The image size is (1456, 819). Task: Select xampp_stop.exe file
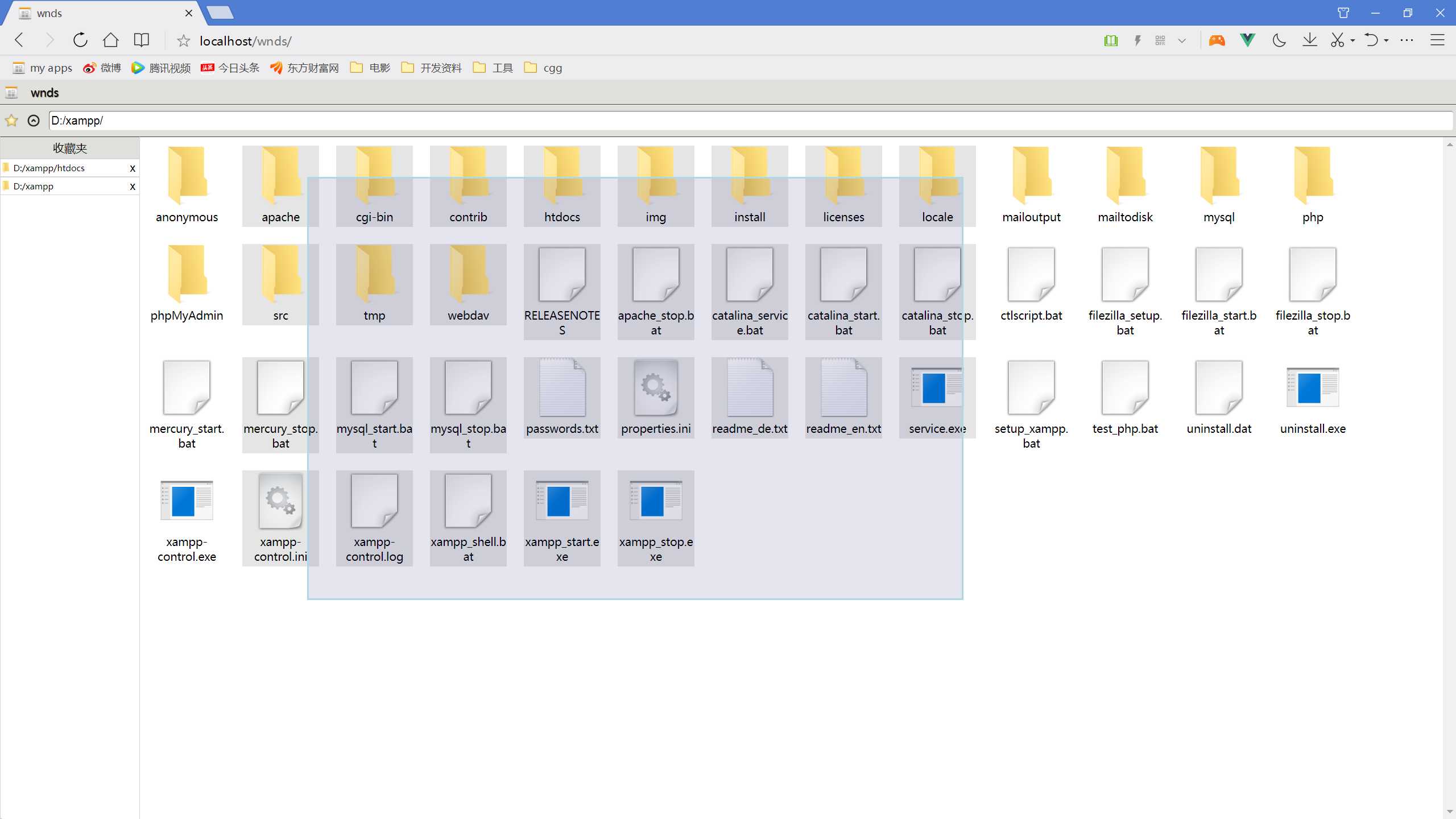(x=656, y=518)
